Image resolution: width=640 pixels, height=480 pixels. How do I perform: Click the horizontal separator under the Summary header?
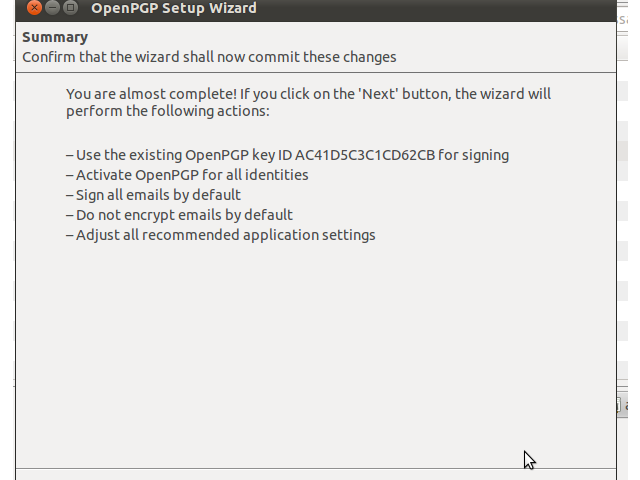316,73
